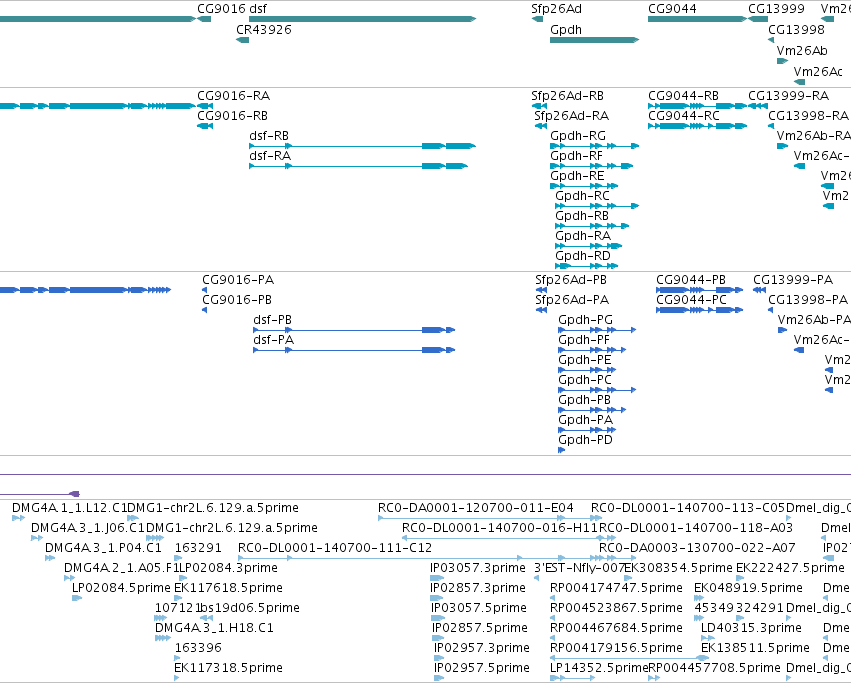The width and height of the screenshot is (851, 683).
Task: Select the Gpdh-RA transcript label
Action: [x=583, y=236]
